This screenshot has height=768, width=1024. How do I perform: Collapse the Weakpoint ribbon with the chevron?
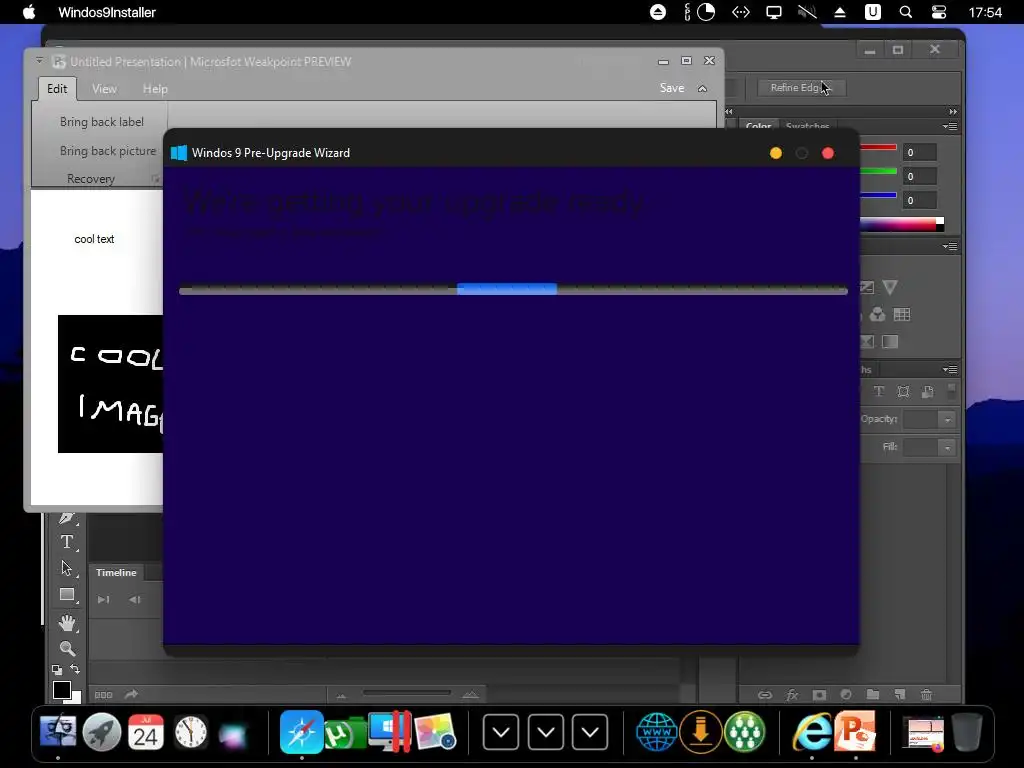[703, 88]
